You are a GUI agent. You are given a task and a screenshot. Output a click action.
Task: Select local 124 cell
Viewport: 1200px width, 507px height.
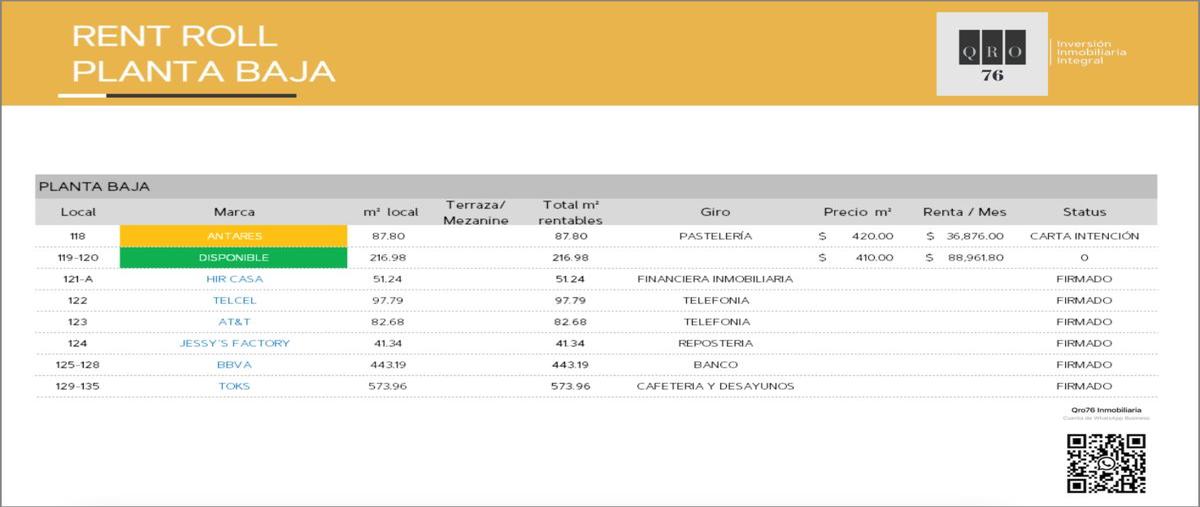(78, 343)
